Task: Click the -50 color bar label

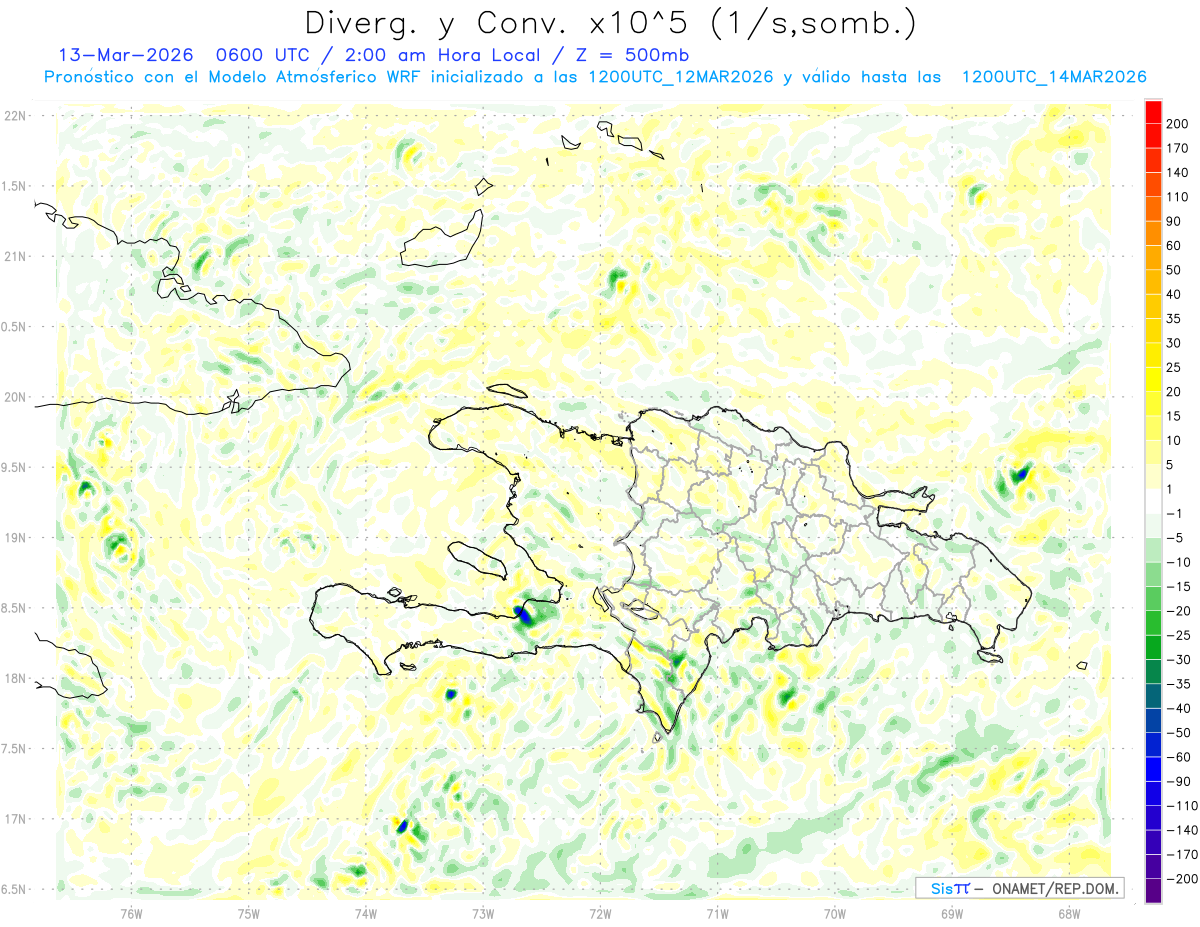Action: tap(1181, 733)
